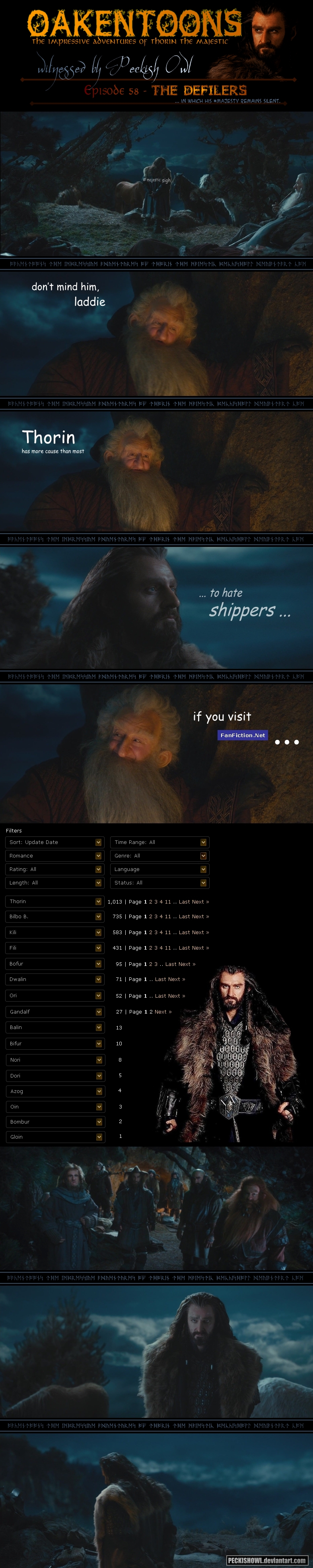Open the PECKISHOWL.deviantart.com link
The width and height of the screenshot is (313, 1568).
(267, 1560)
